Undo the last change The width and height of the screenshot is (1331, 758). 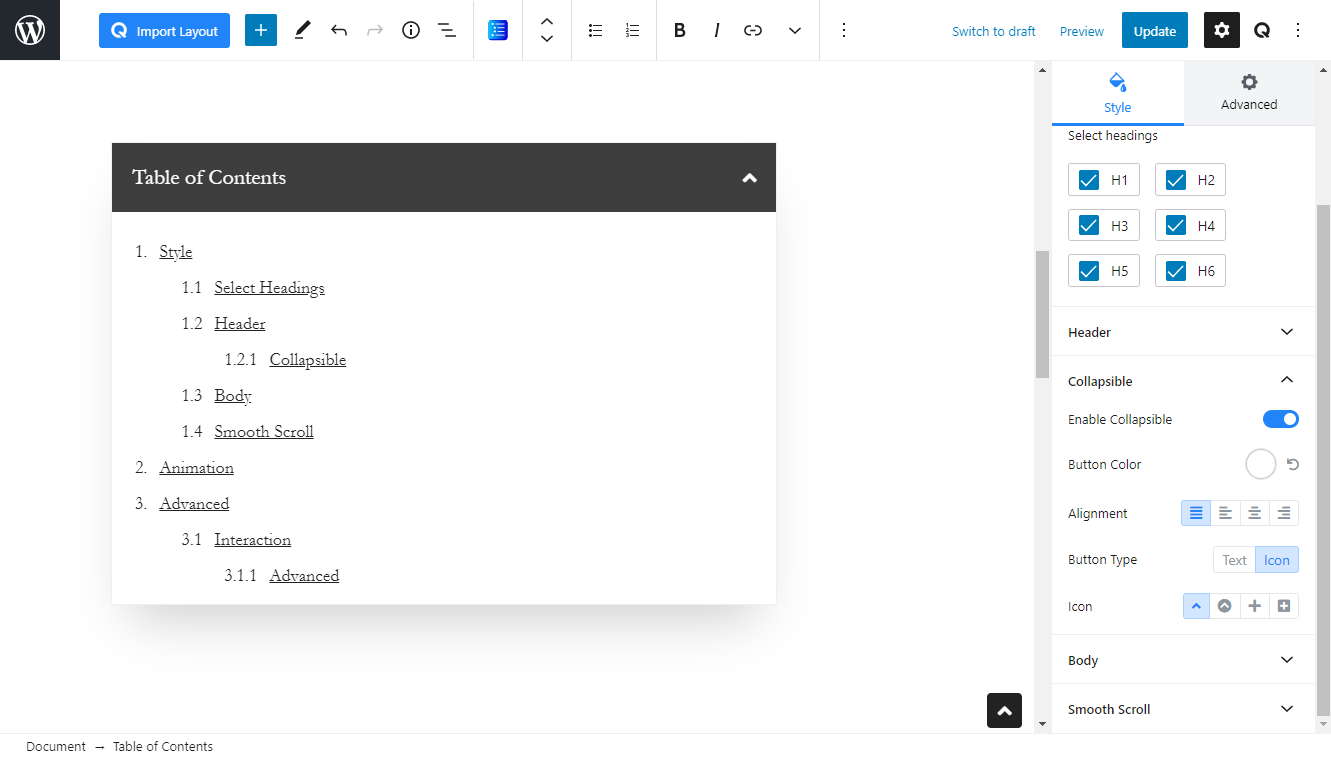(x=339, y=30)
